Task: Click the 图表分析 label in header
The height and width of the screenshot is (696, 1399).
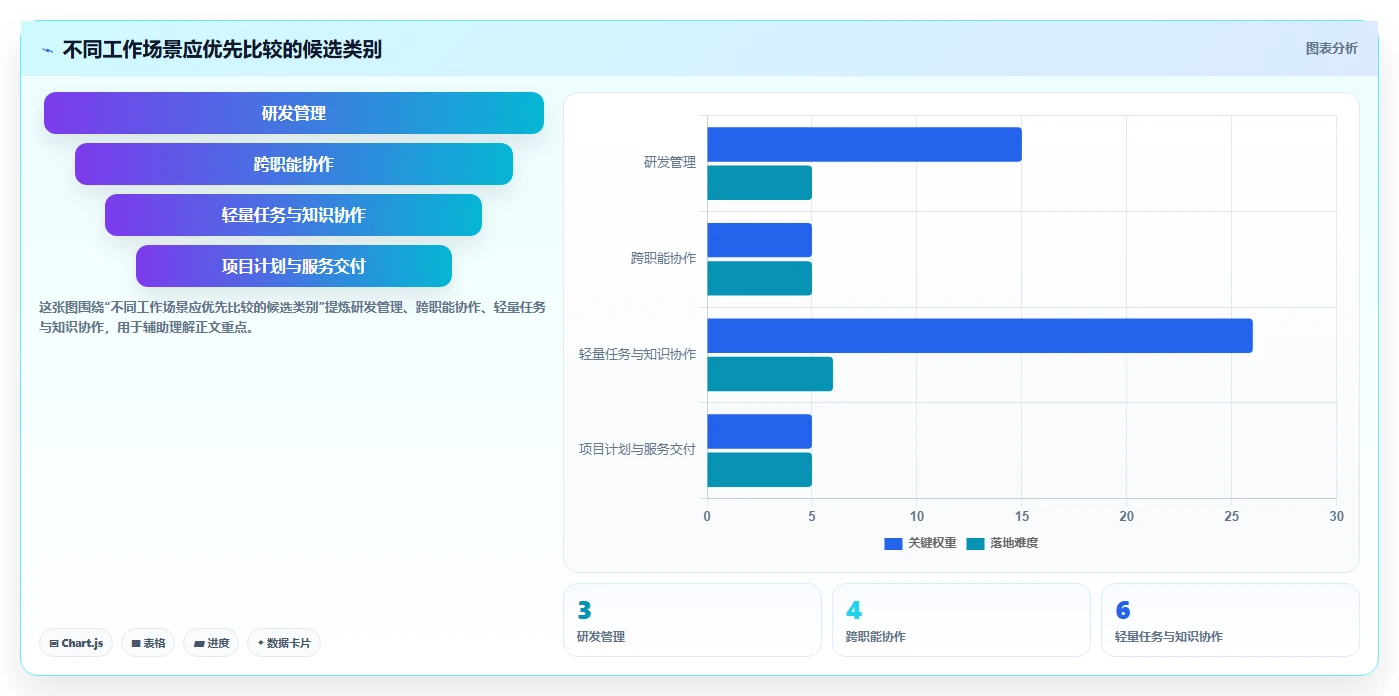Action: (1331, 48)
